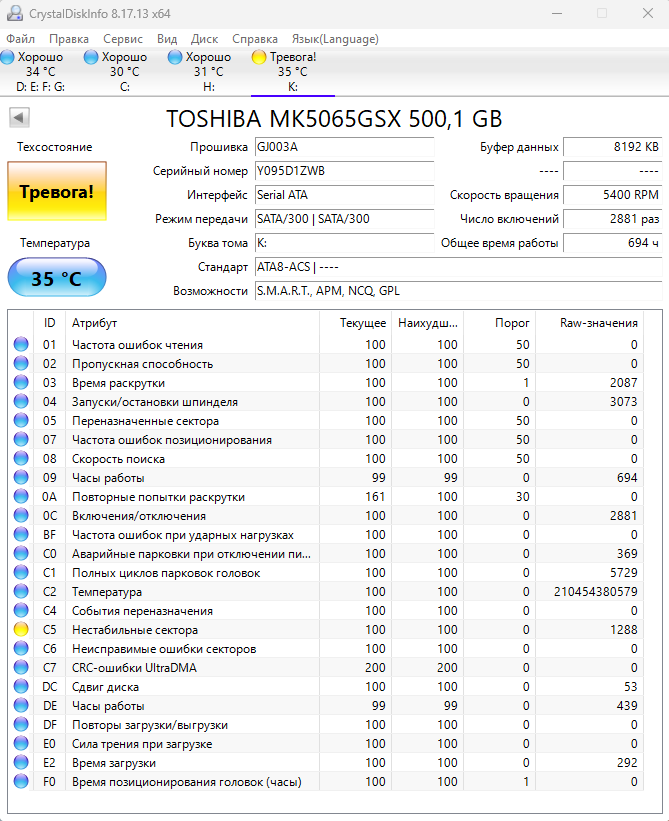
Task: Click raw value 210454380579
Action: click(x=596, y=592)
